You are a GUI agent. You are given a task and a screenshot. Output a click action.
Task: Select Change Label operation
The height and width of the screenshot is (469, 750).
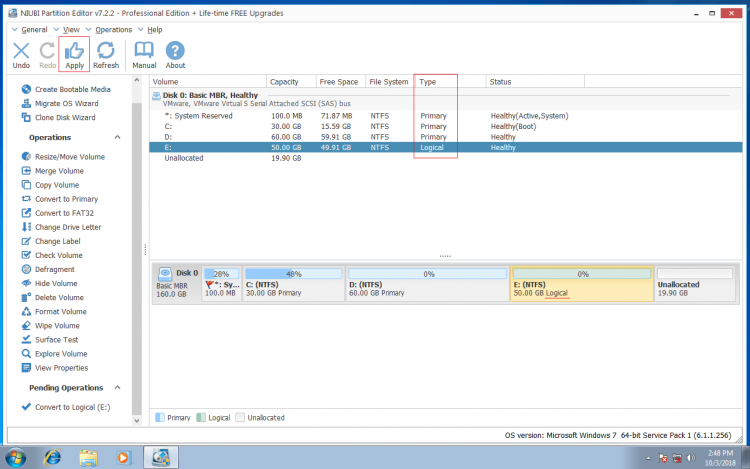point(51,241)
